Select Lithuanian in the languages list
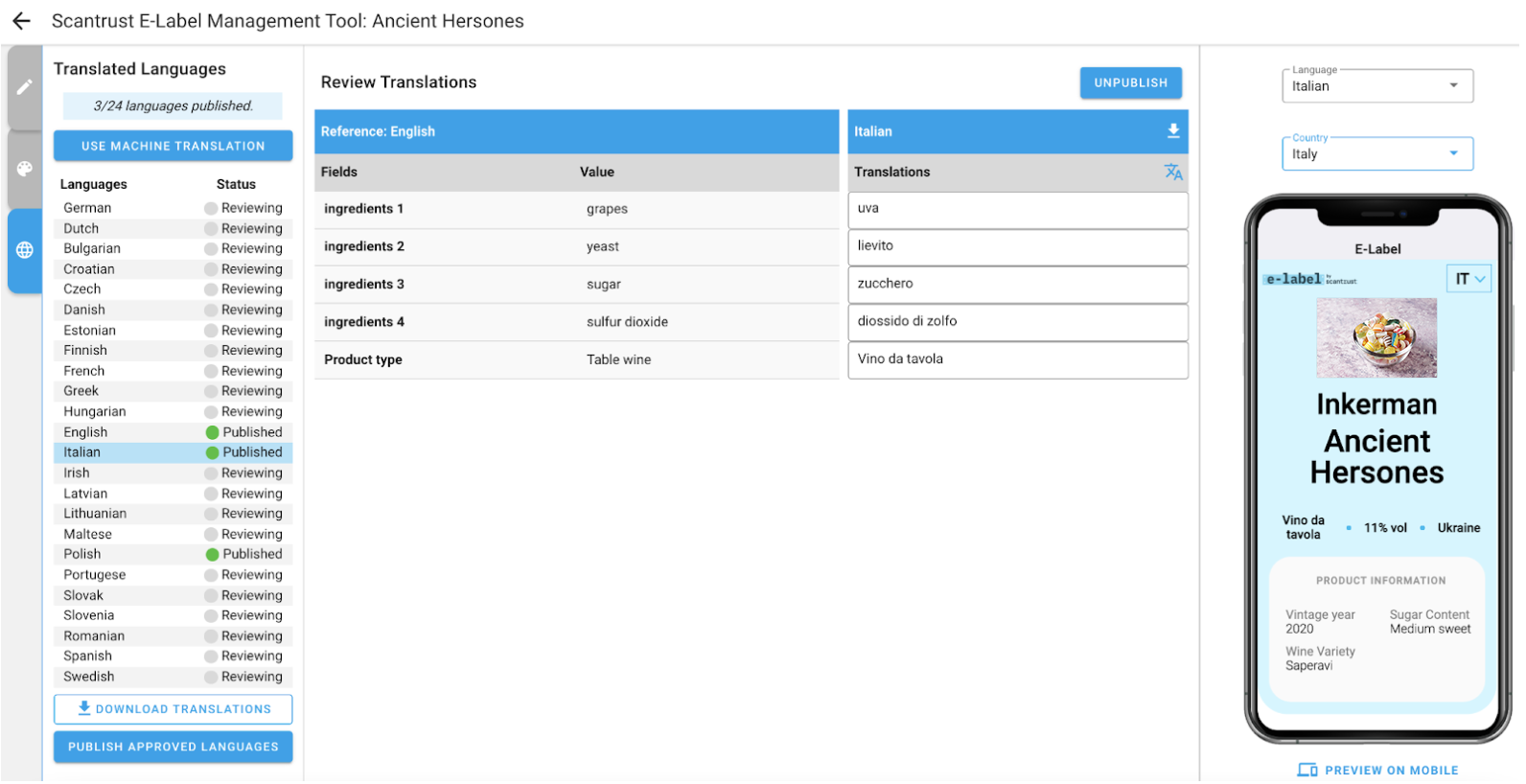 click(173, 515)
